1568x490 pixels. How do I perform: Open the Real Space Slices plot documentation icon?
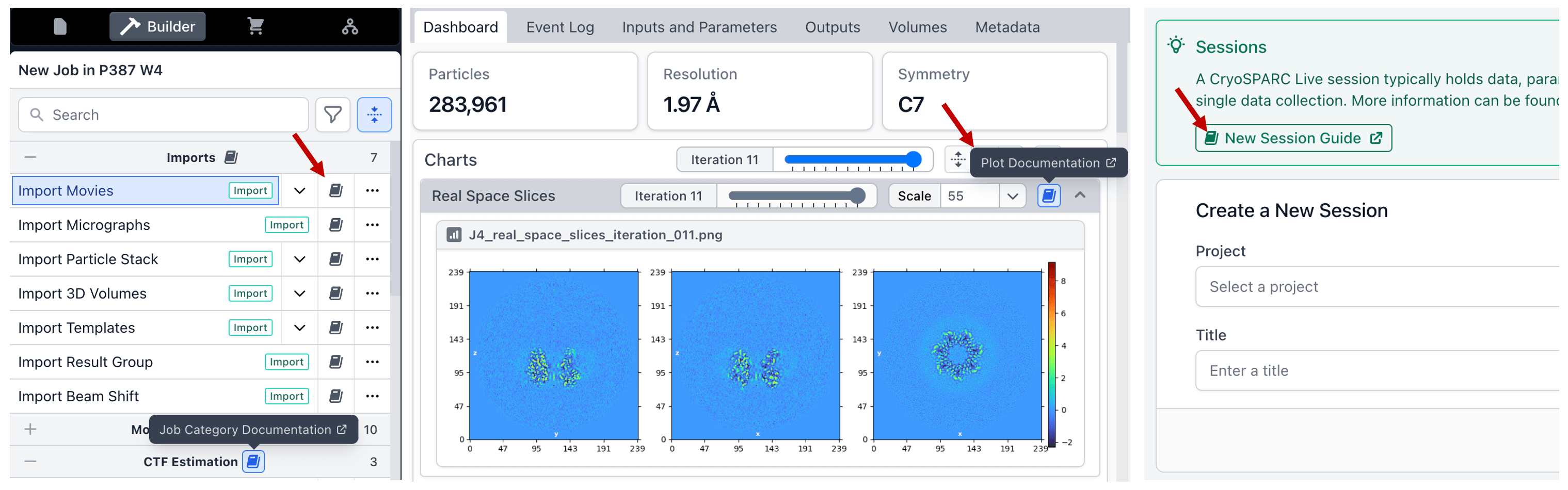[x=1048, y=196]
